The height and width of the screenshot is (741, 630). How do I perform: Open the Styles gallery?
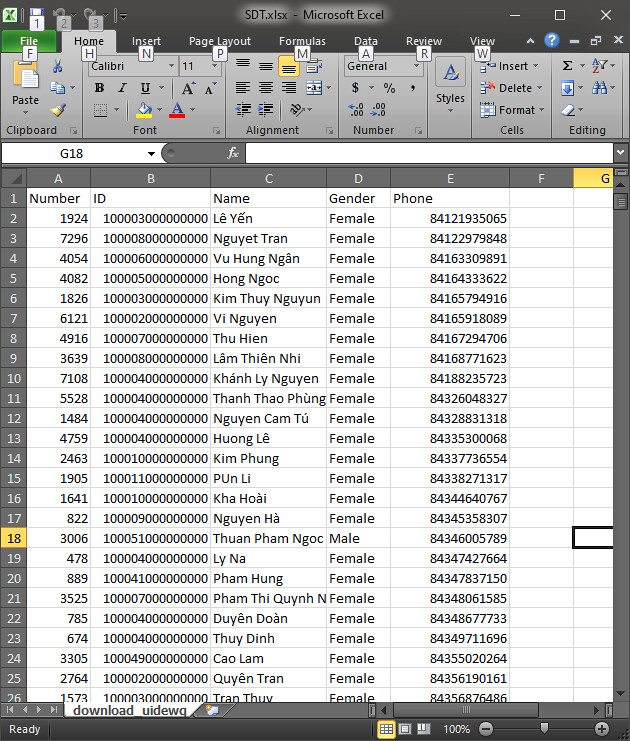(450, 86)
